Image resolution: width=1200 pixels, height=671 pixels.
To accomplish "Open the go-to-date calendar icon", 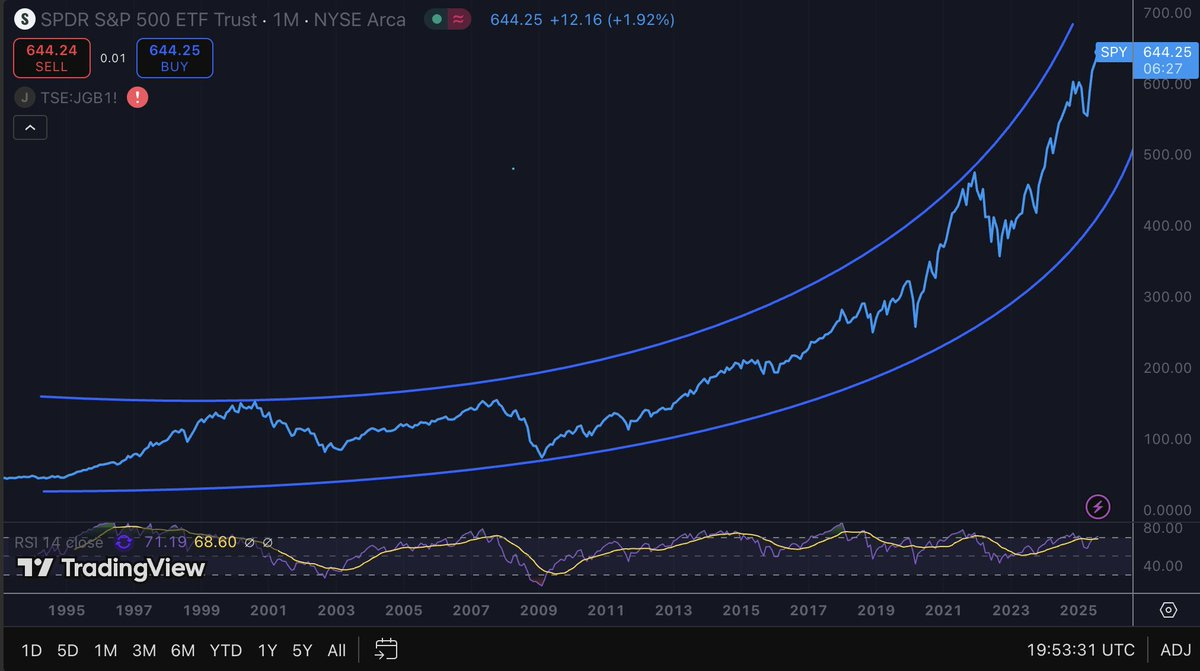I will point(387,650).
